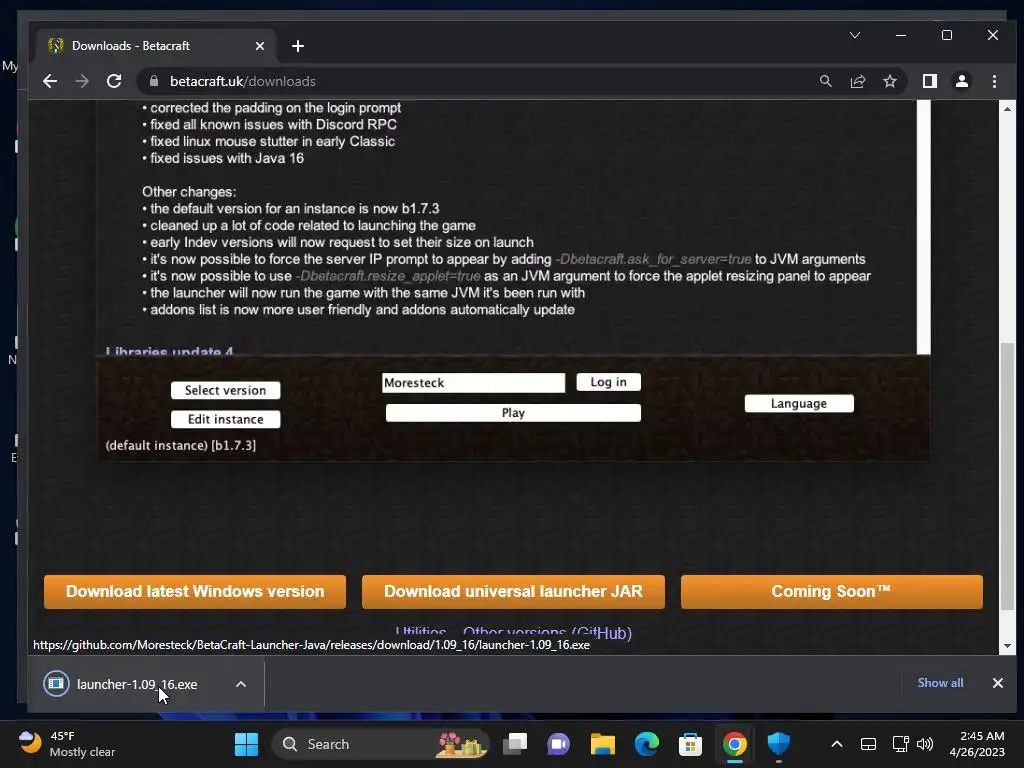
Task: Click Google Chrome taskbar icon
Action: pos(735,744)
